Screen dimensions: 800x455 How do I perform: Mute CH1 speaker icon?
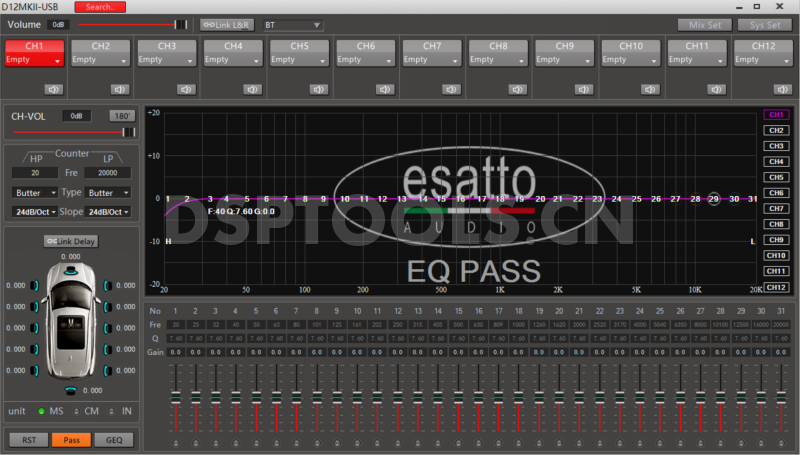(x=53, y=90)
